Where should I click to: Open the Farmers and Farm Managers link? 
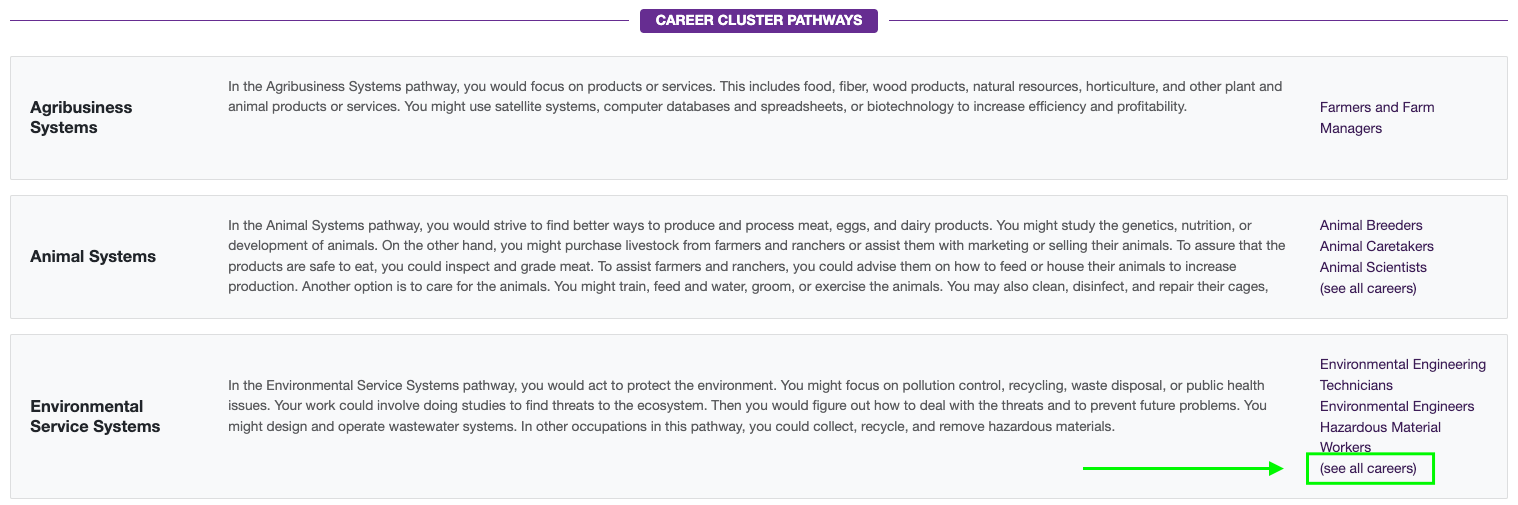coord(1377,118)
